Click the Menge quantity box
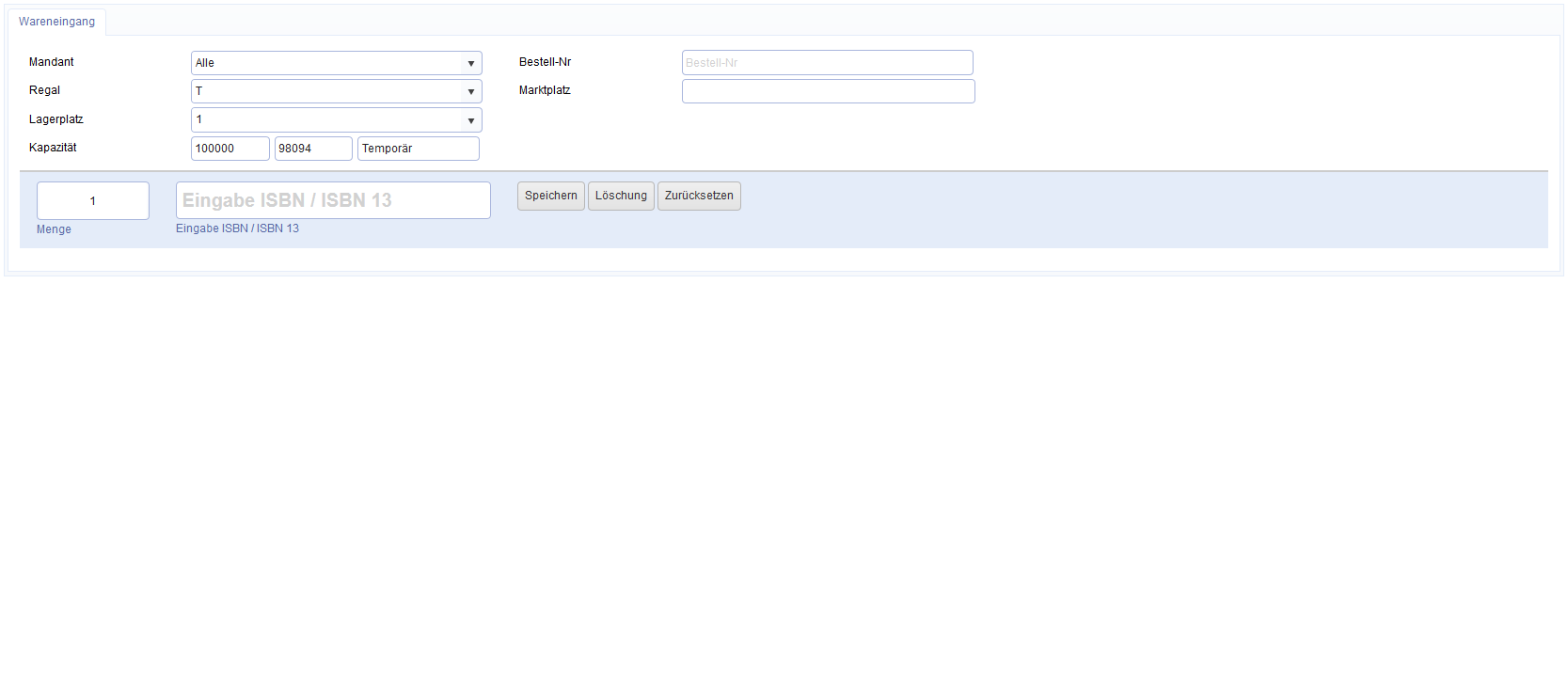This screenshot has height=693, width=1568. [93, 201]
